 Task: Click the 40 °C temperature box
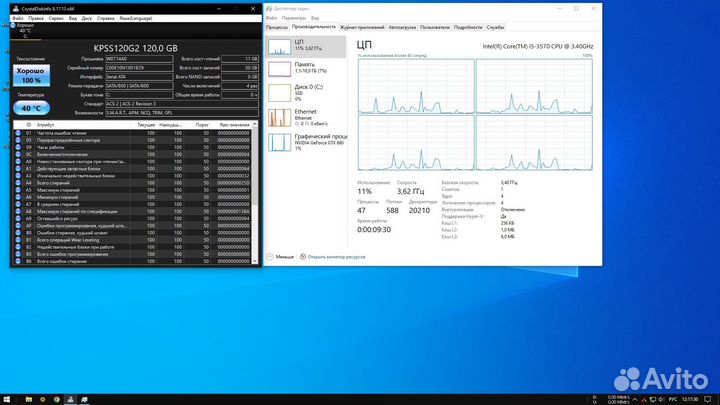pyautogui.click(x=30, y=107)
